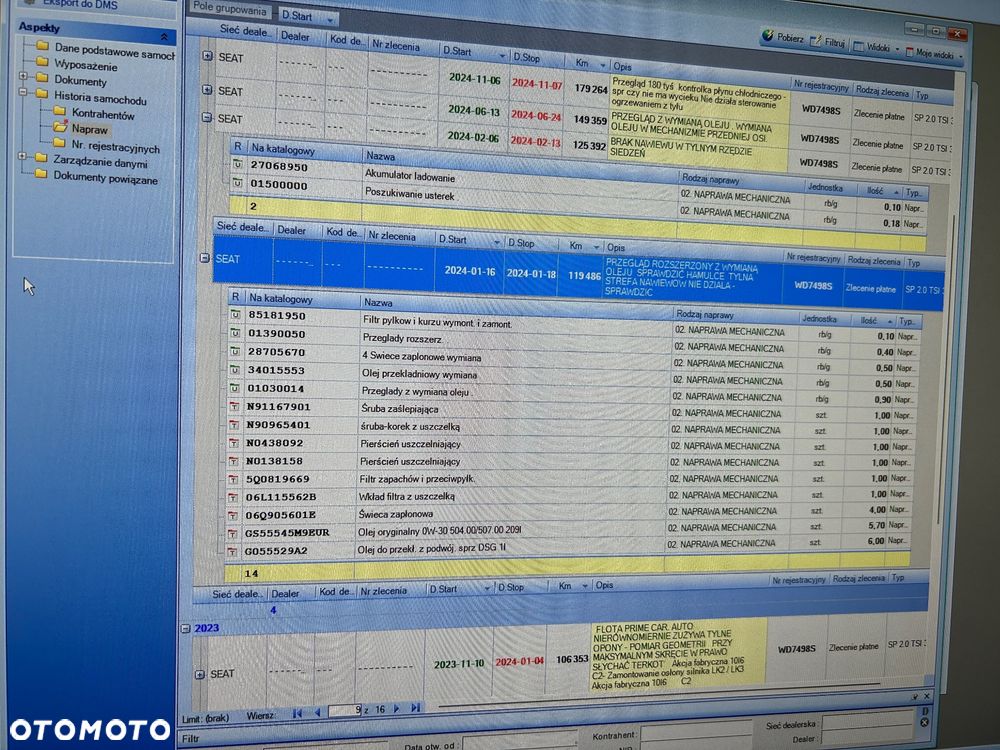Screen dimensions: 1000x750
Task: Click the Kontrahent filter input field
Action: tap(696, 731)
